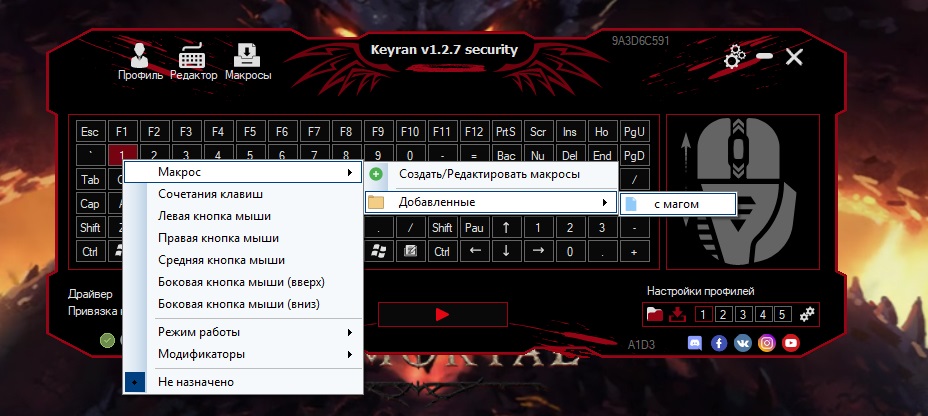Select the numpad plus key
The width and height of the screenshot is (928, 416).
coord(634,251)
